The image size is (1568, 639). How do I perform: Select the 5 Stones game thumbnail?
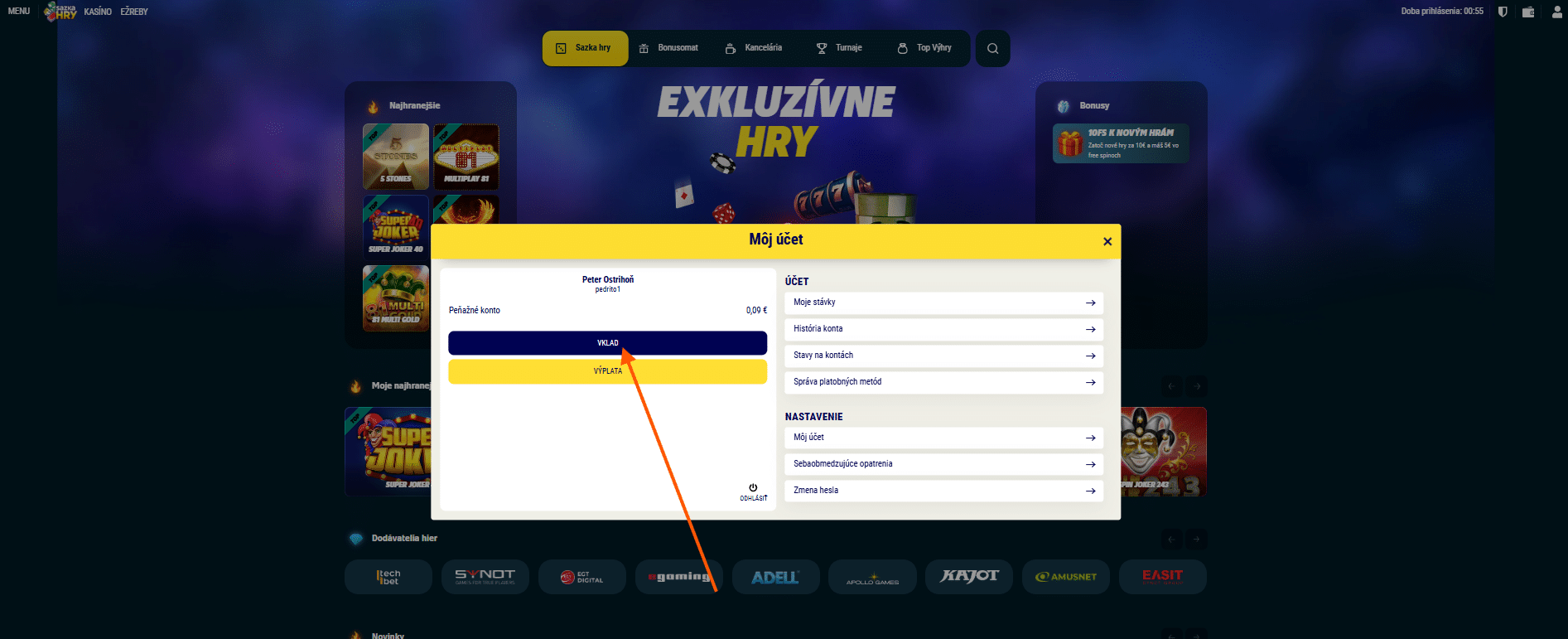[396, 157]
